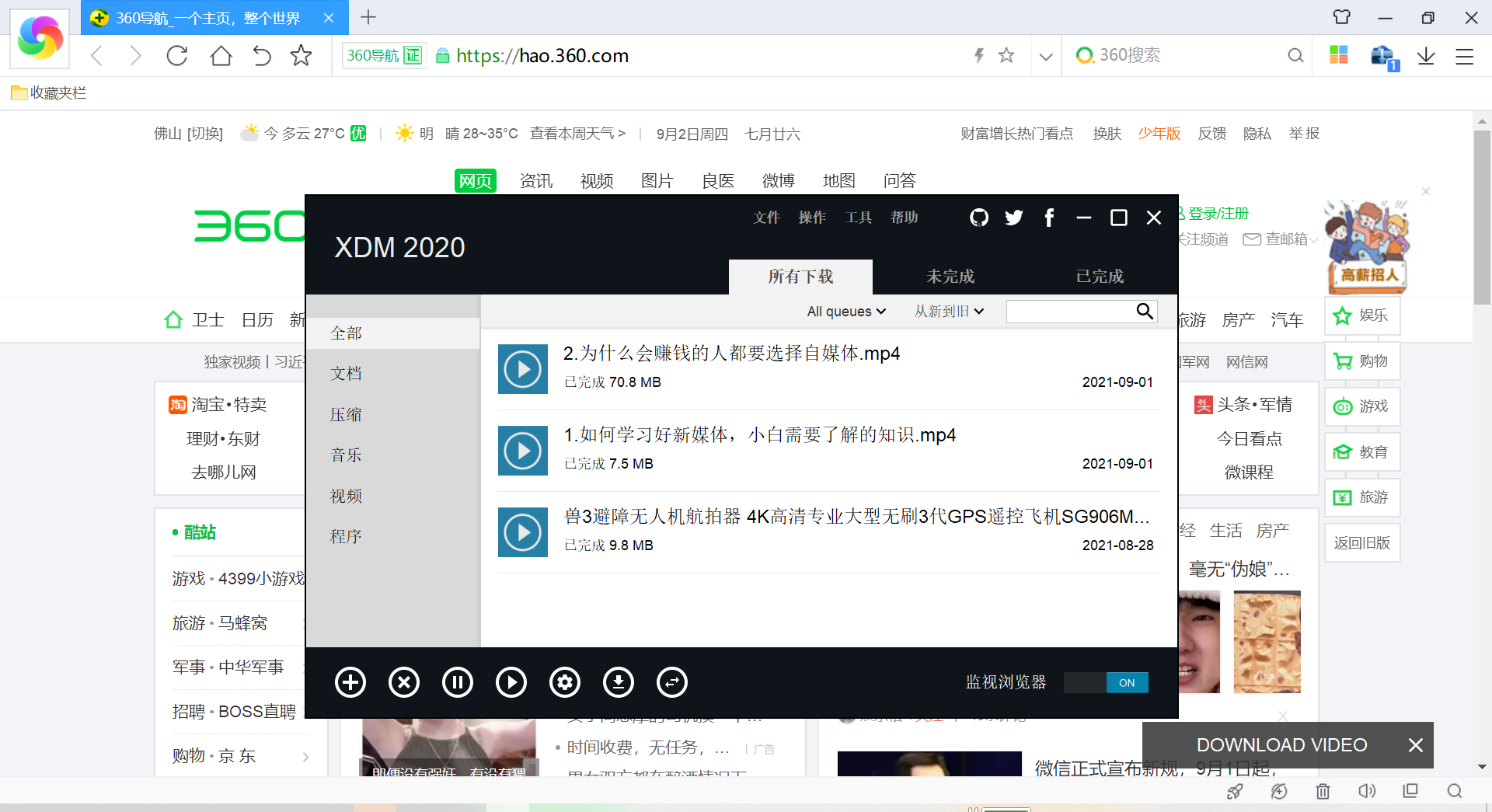Viewport: 1492px width, 812px height.
Task: Open the Facebook icon in XDM
Action: (1049, 218)
